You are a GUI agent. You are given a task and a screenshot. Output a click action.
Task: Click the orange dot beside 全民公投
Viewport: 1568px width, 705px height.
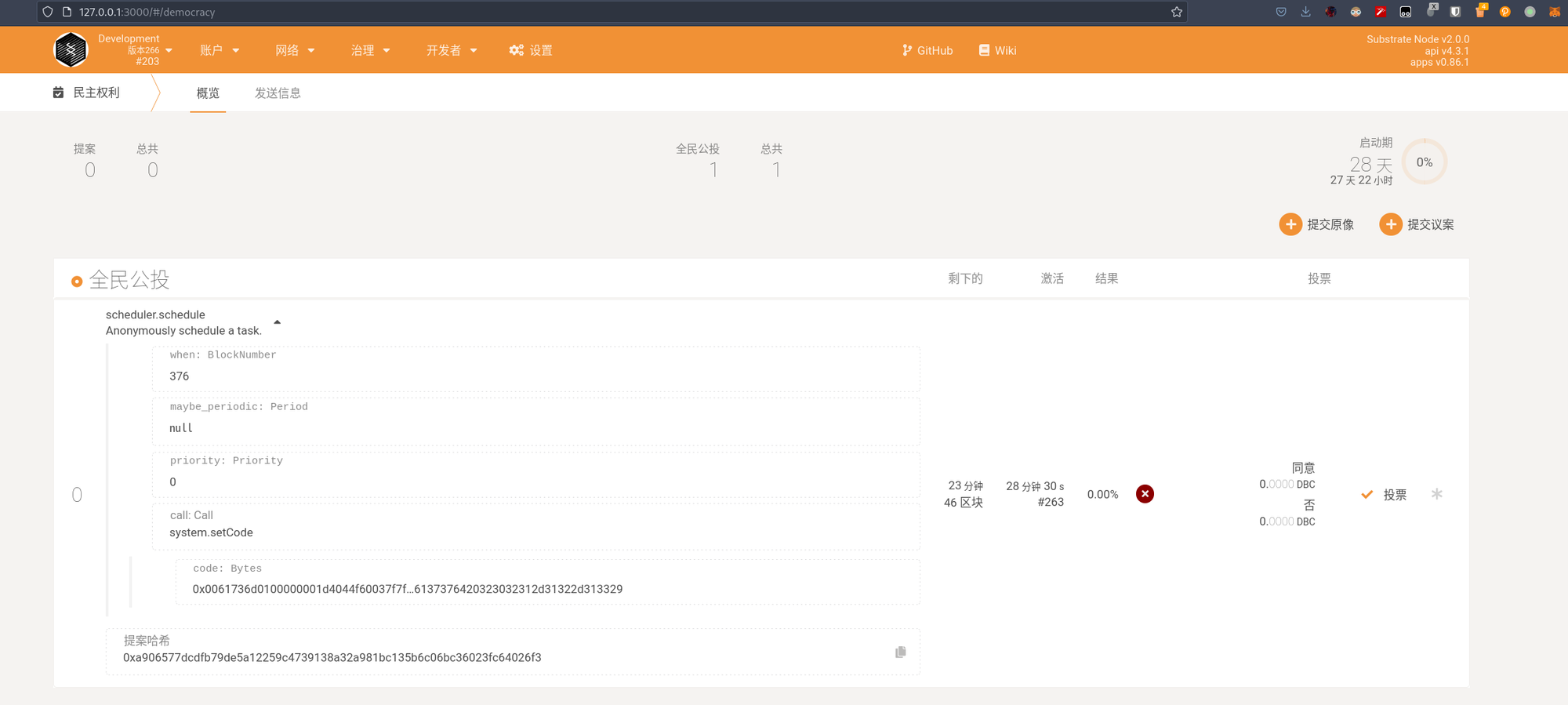tap(77, 282)
